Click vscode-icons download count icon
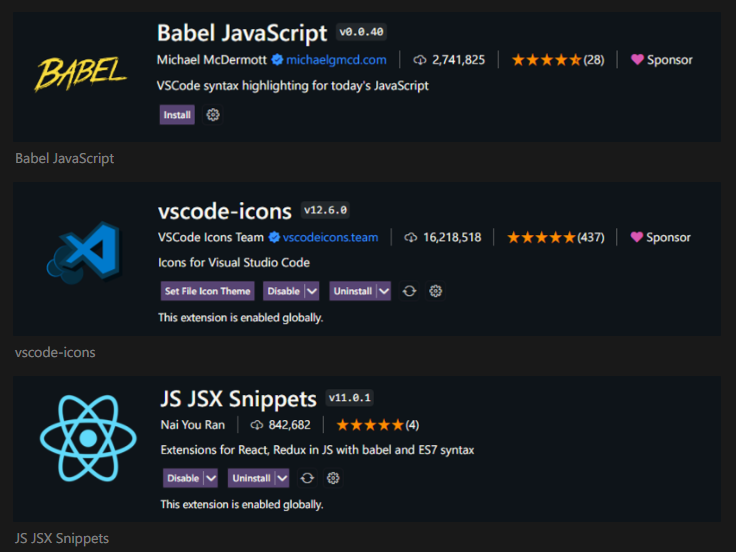Screen dimensions: 736x552 click(x=411, y=238)
